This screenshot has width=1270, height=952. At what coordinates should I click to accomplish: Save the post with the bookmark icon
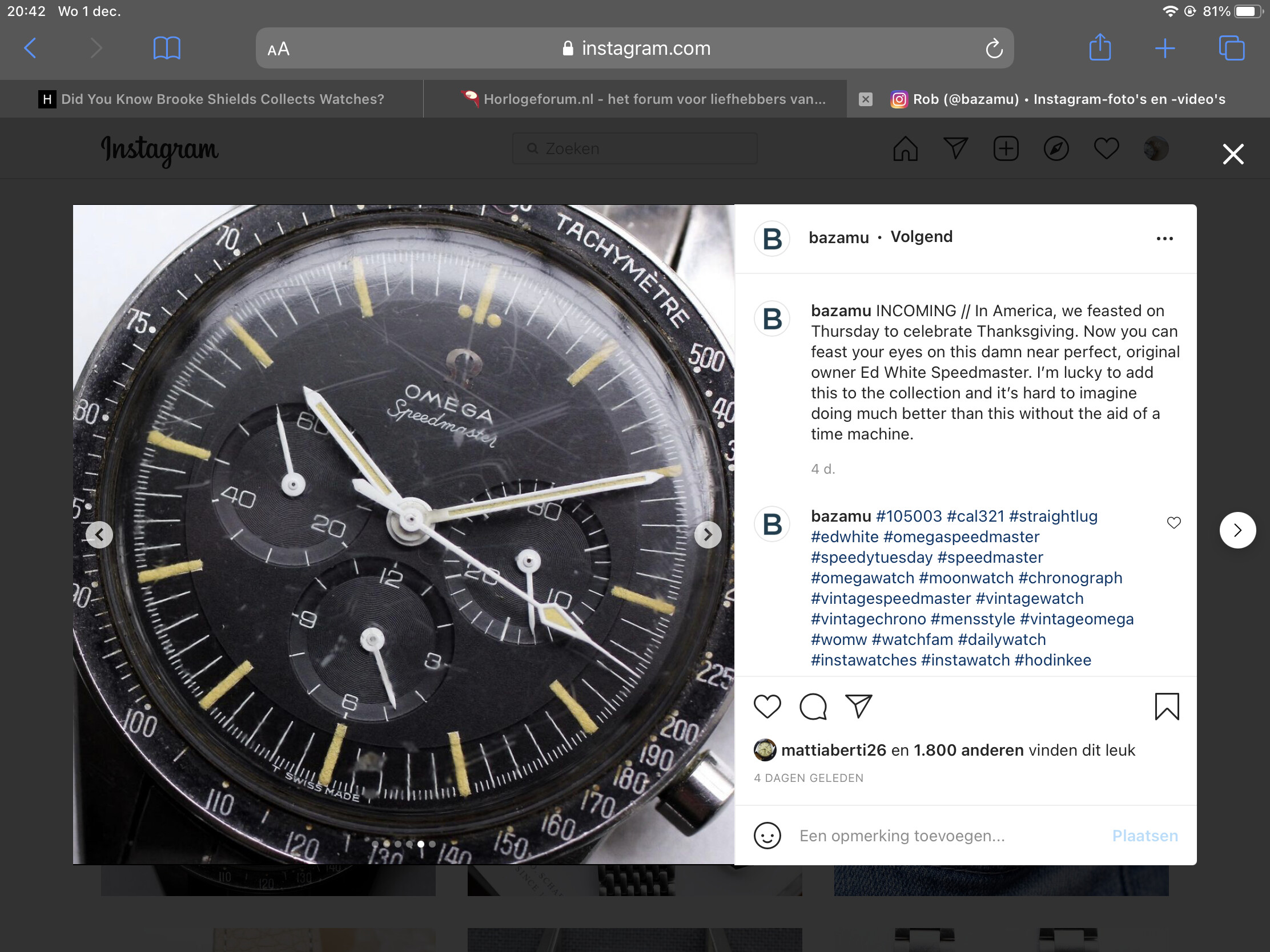[1167, 707]
